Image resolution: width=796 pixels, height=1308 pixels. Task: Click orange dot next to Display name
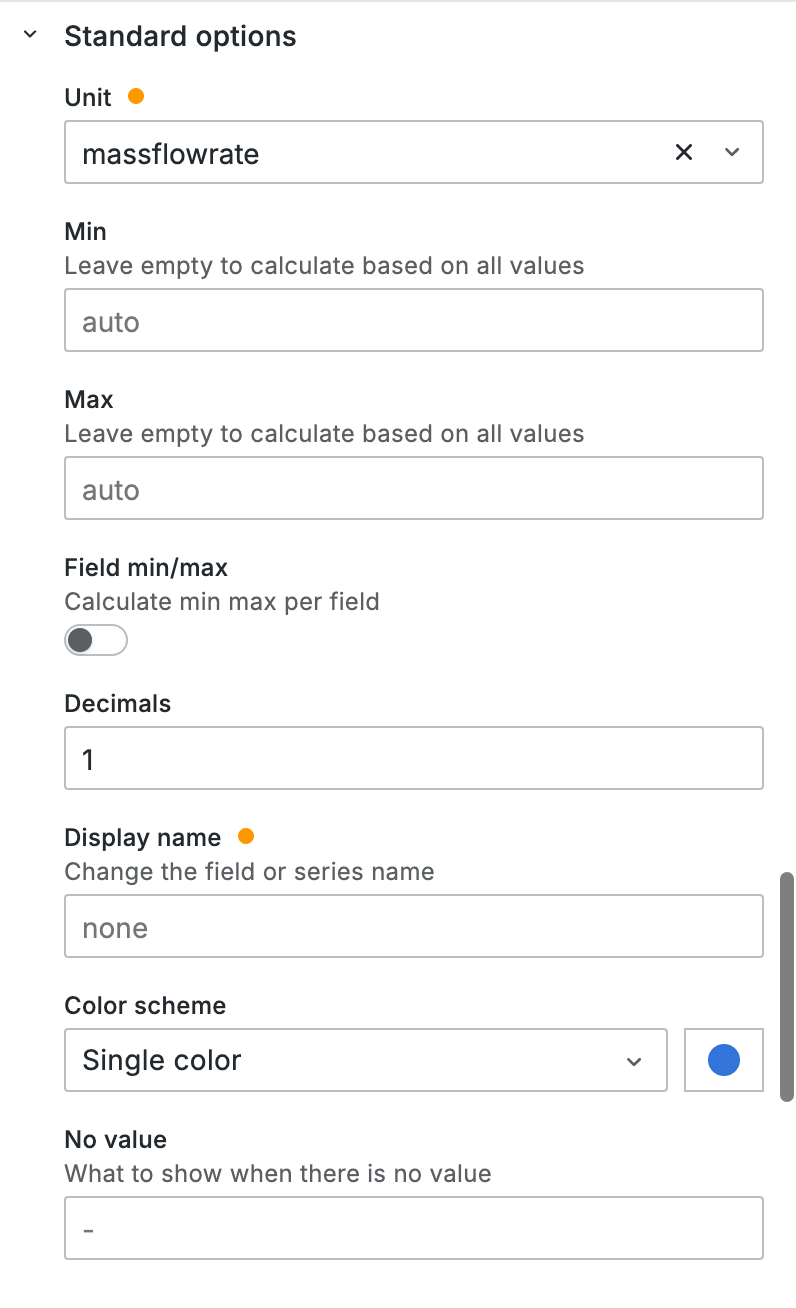coord(246,836)
